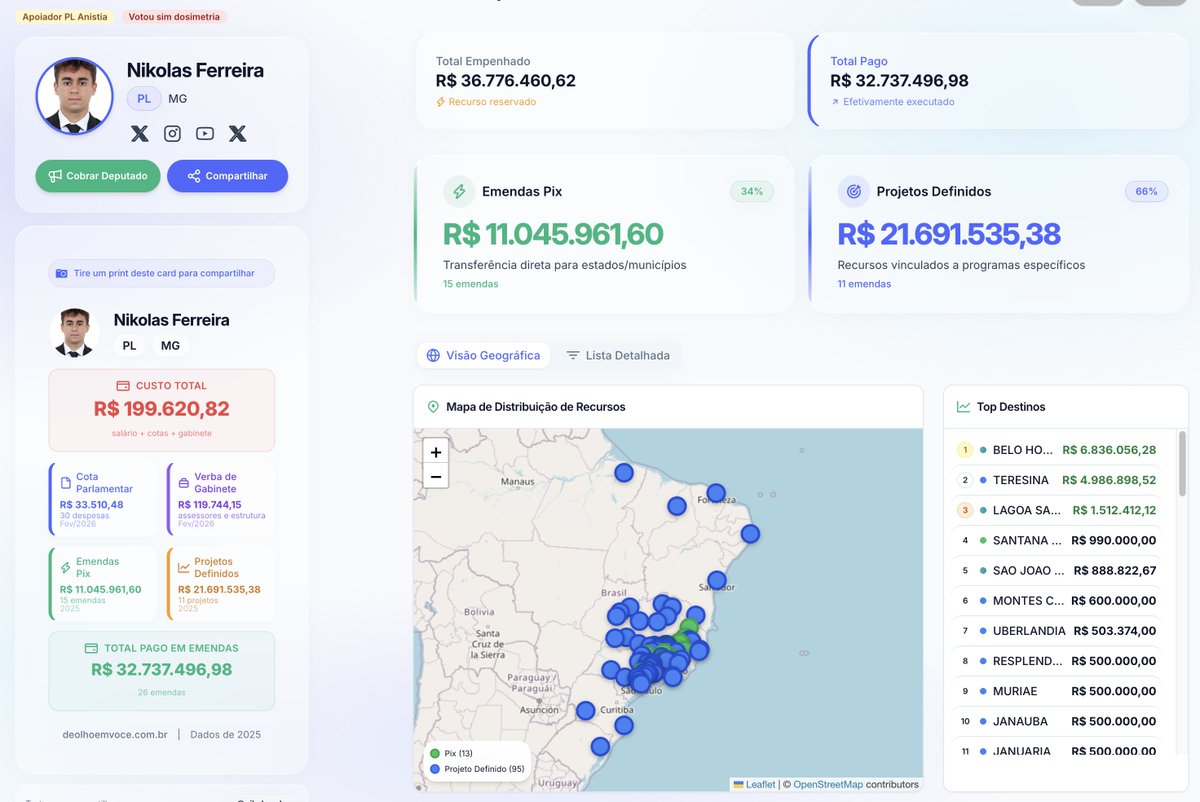Viewport: 1200px width, 802px height.
Task: Click the Emendas Pix small card in share card
Action: (x=103, y=584)
